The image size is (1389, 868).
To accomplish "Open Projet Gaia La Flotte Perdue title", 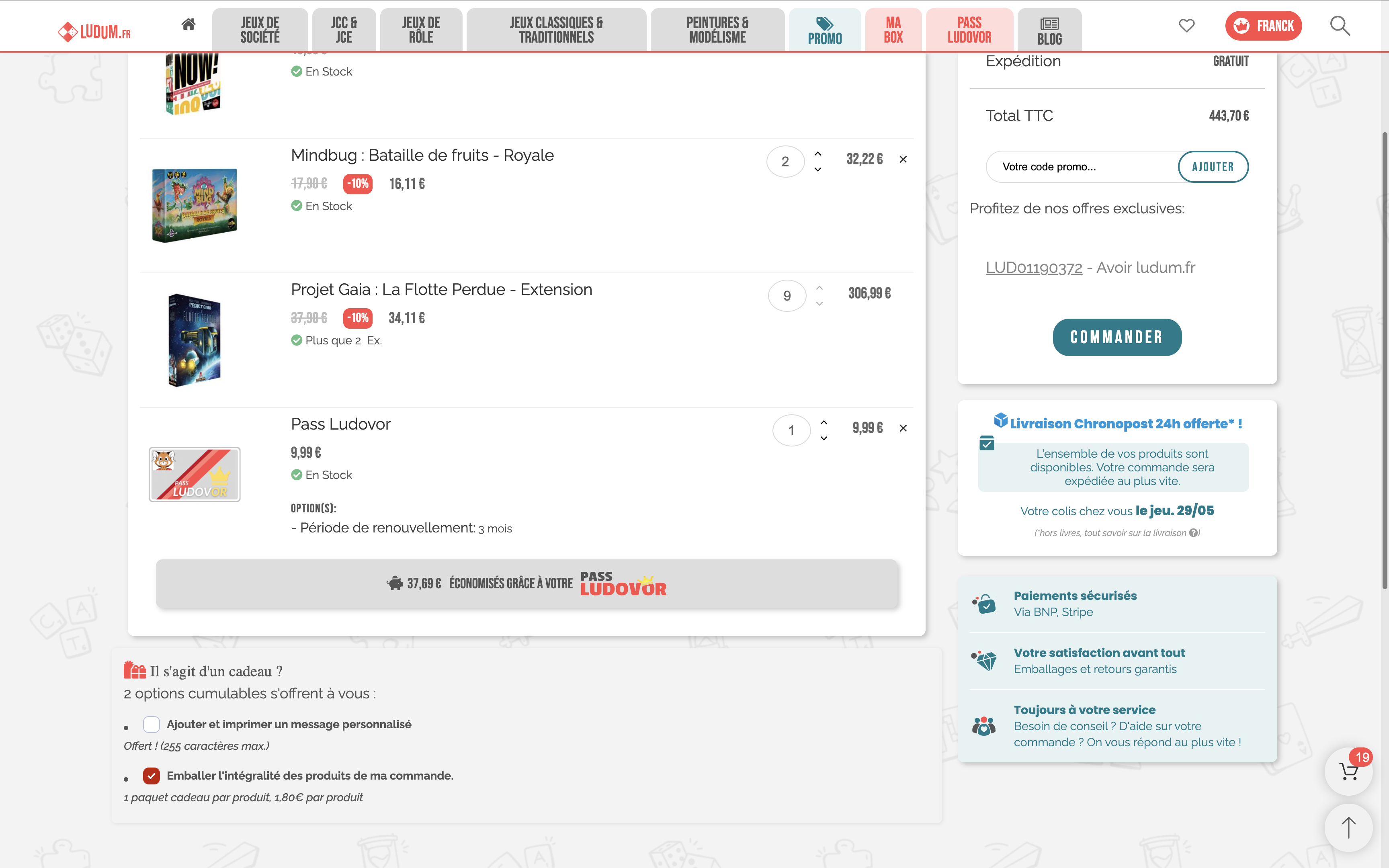I will 441,290.
